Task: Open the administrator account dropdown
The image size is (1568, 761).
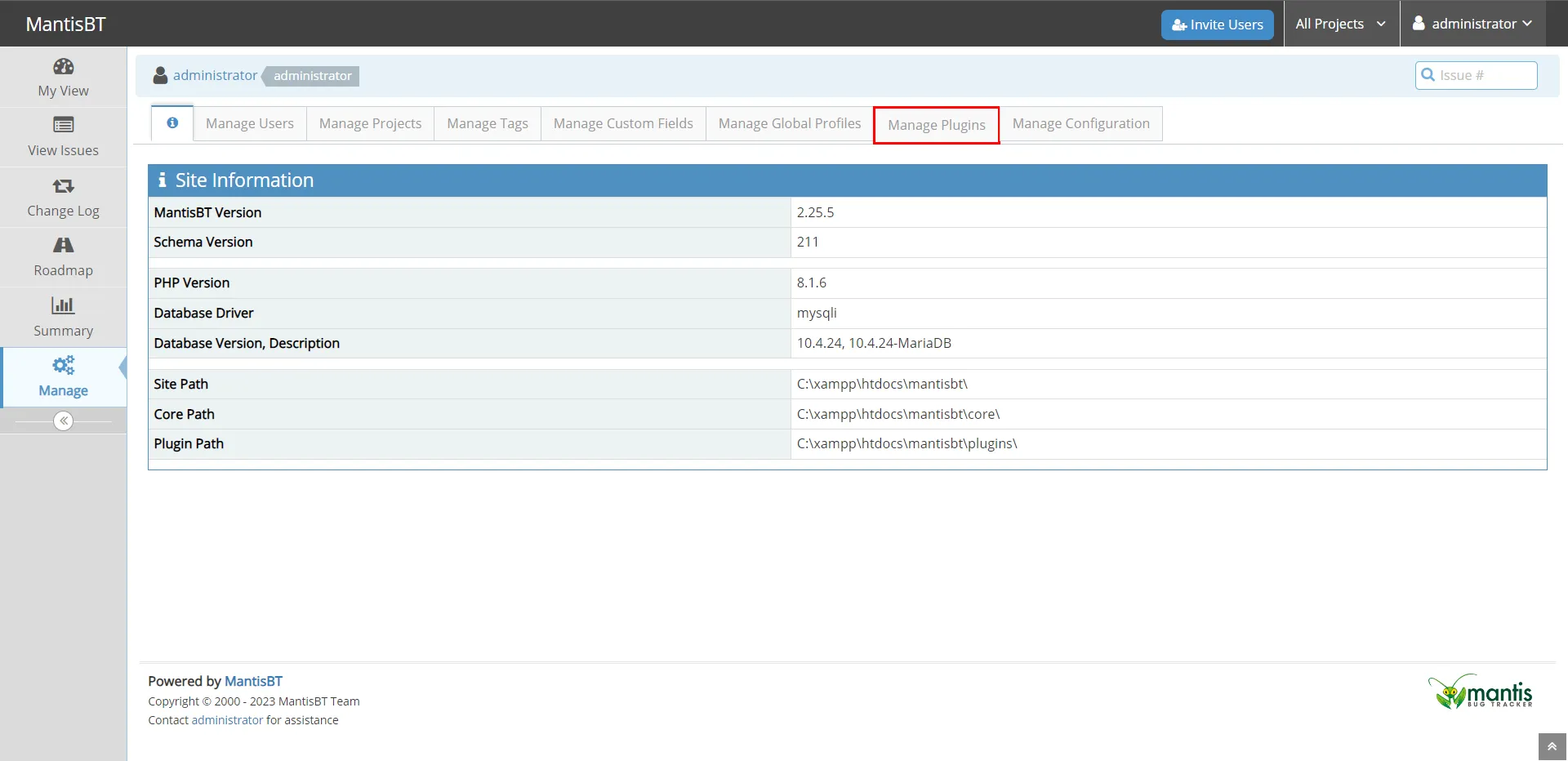Action: click(x=1472, y=24)
